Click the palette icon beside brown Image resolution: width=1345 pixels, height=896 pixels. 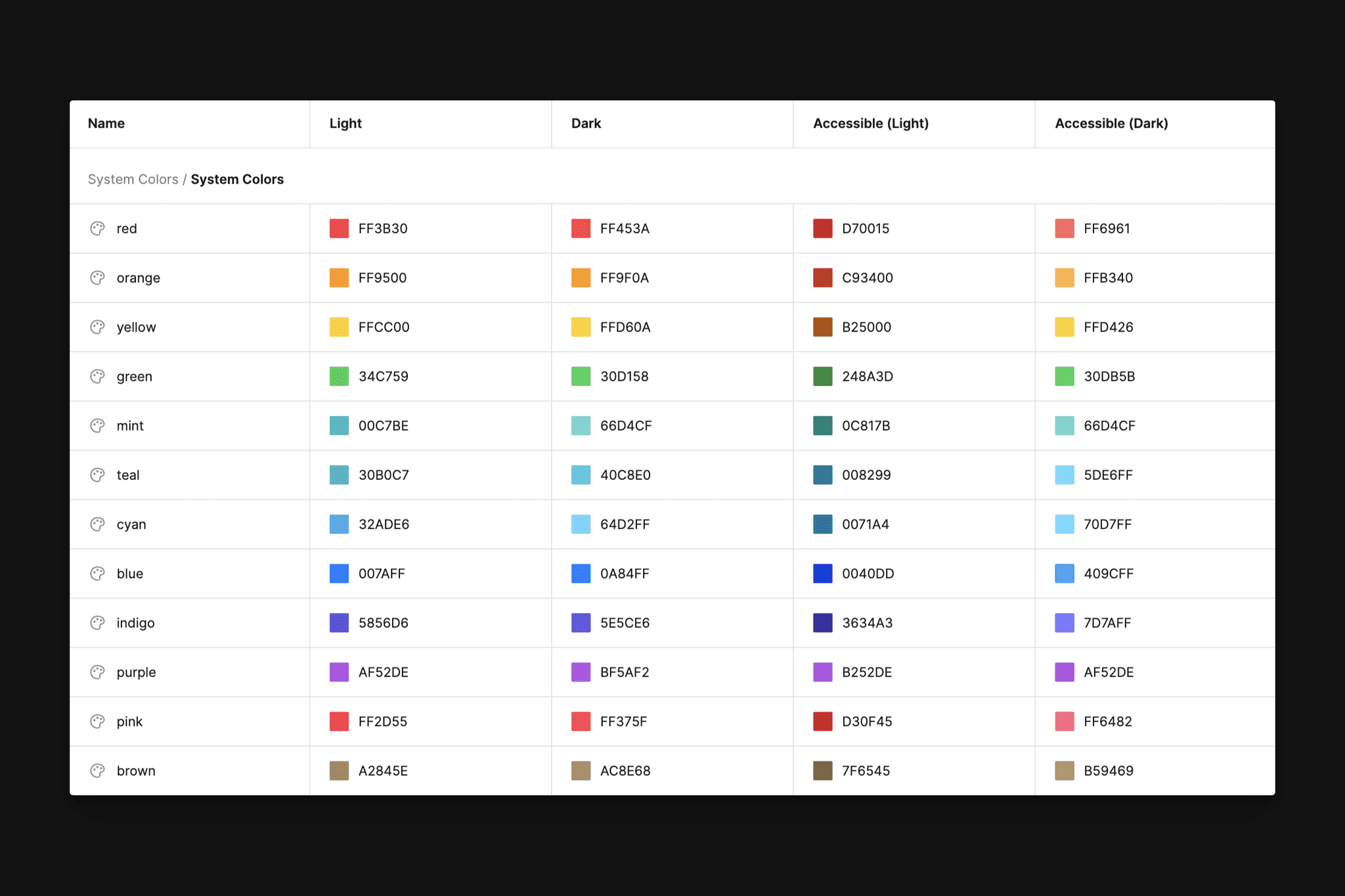tap(97, 770)
